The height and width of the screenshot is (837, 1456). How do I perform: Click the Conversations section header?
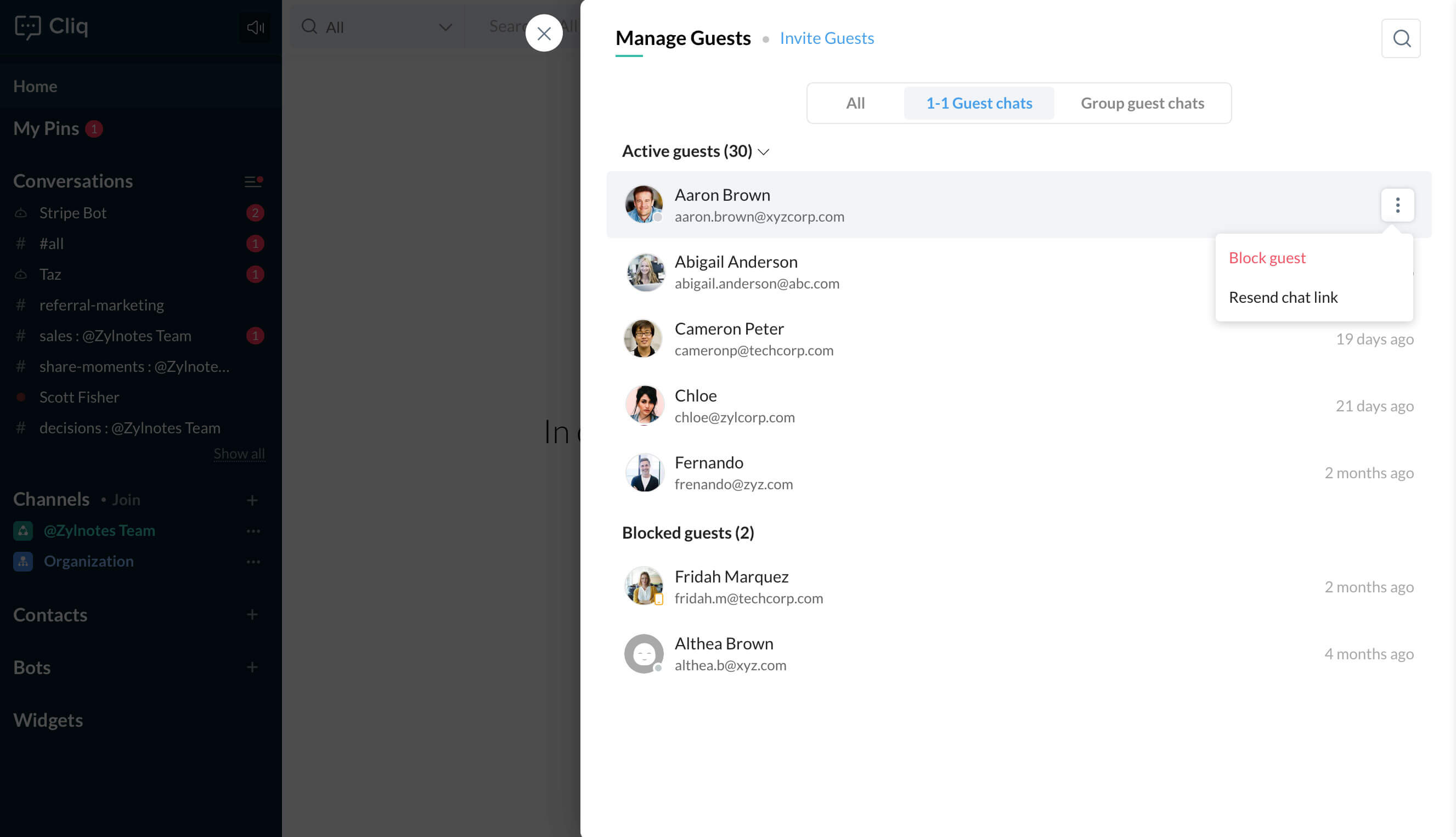point(73,181)
